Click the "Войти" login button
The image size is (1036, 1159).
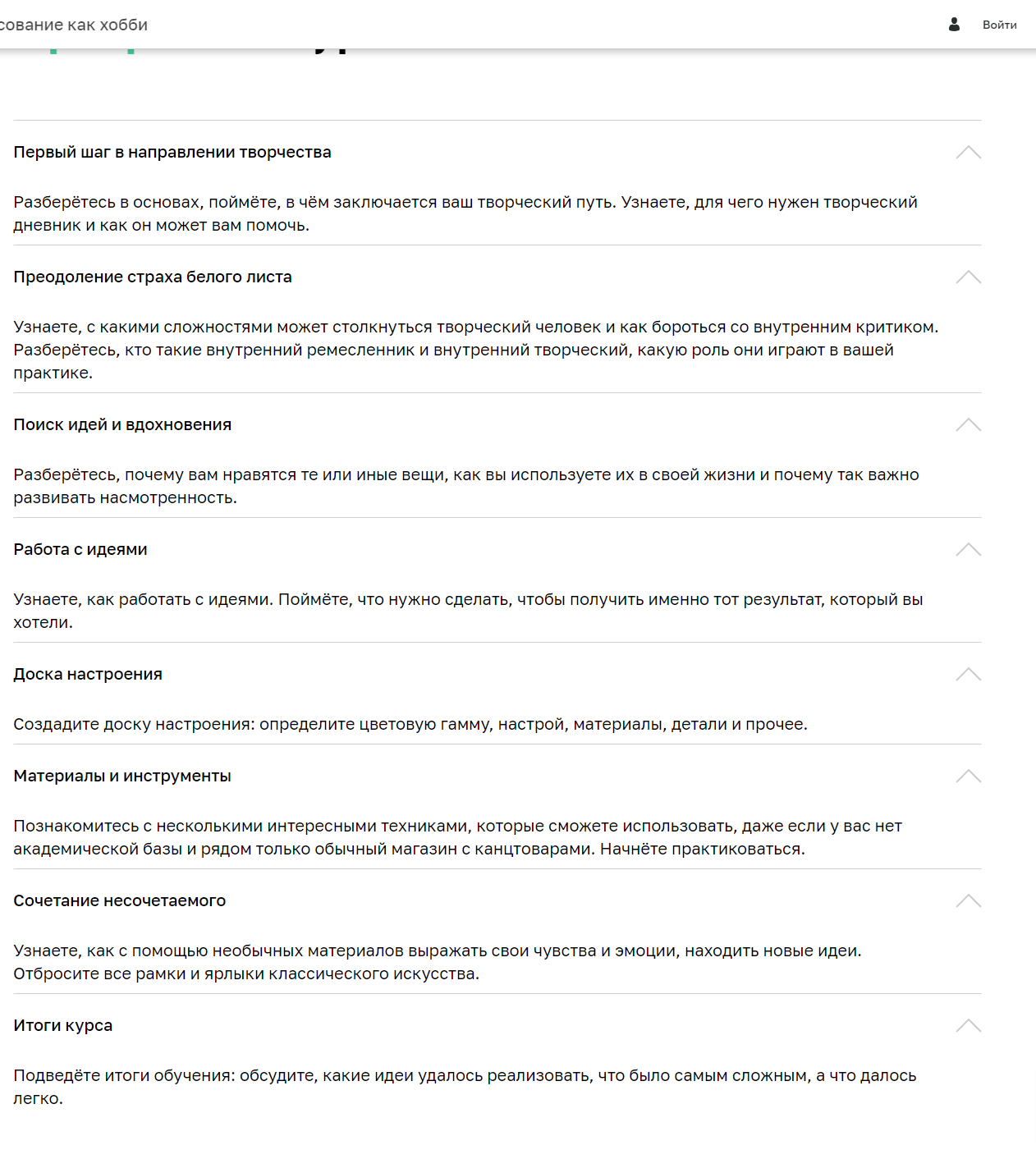tap(999, 25)
